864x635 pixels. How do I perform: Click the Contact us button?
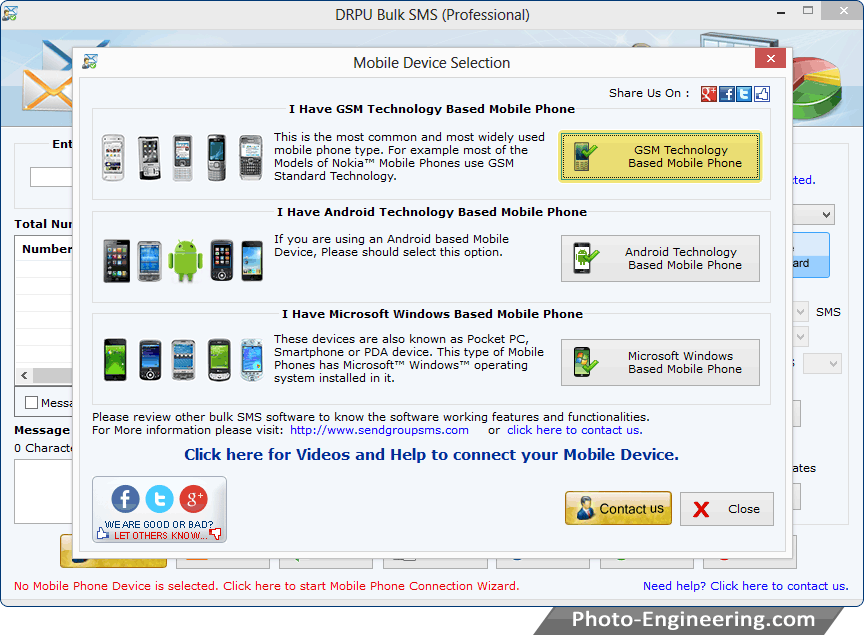tap(618, 508)
